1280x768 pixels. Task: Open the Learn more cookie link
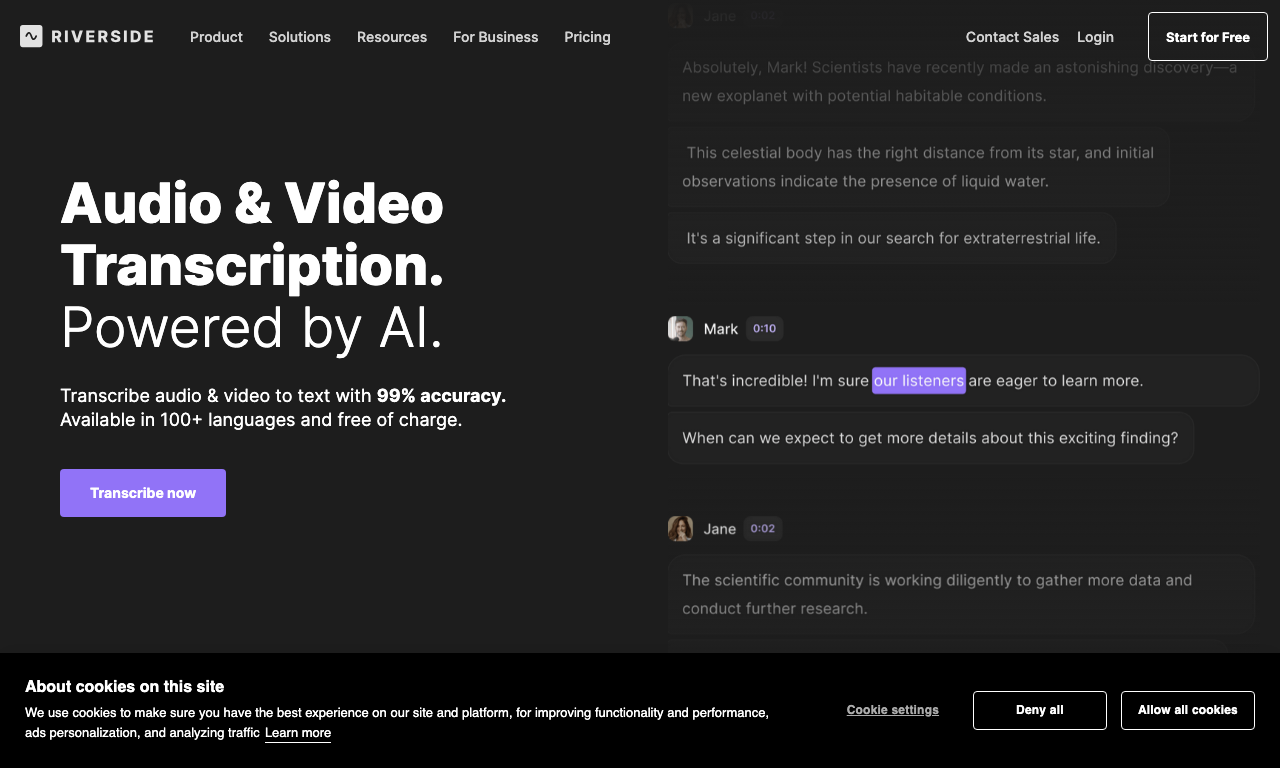point(298,733)
